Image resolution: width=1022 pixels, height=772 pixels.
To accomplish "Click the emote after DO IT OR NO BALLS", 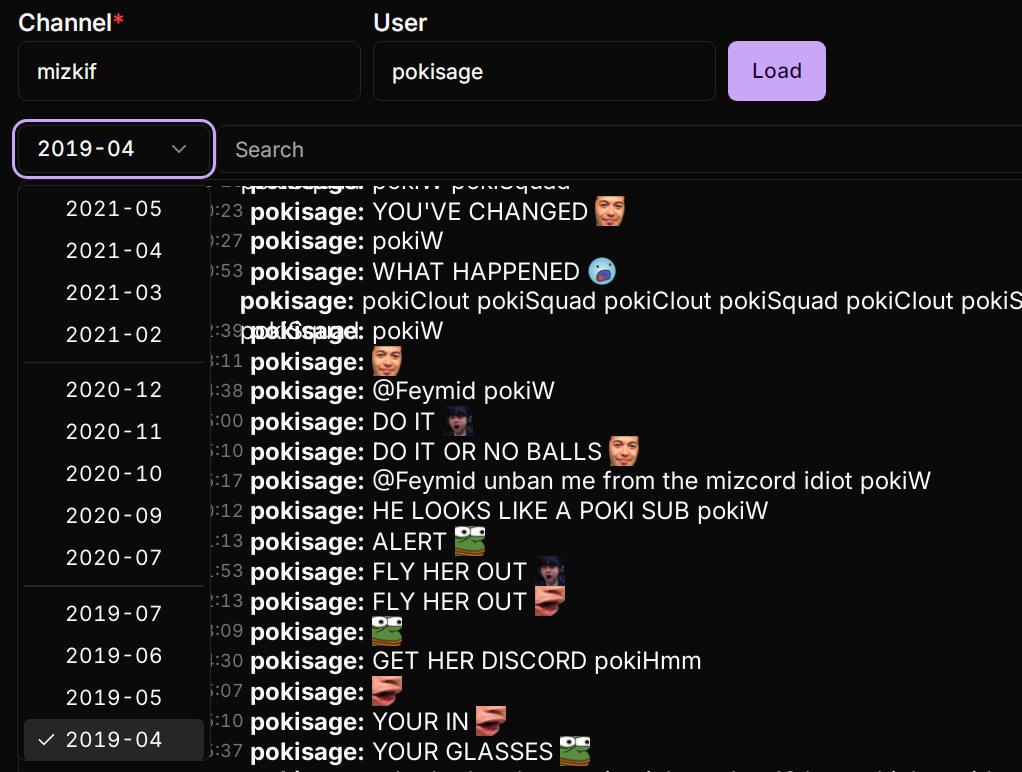I will [x=624, y=451].
